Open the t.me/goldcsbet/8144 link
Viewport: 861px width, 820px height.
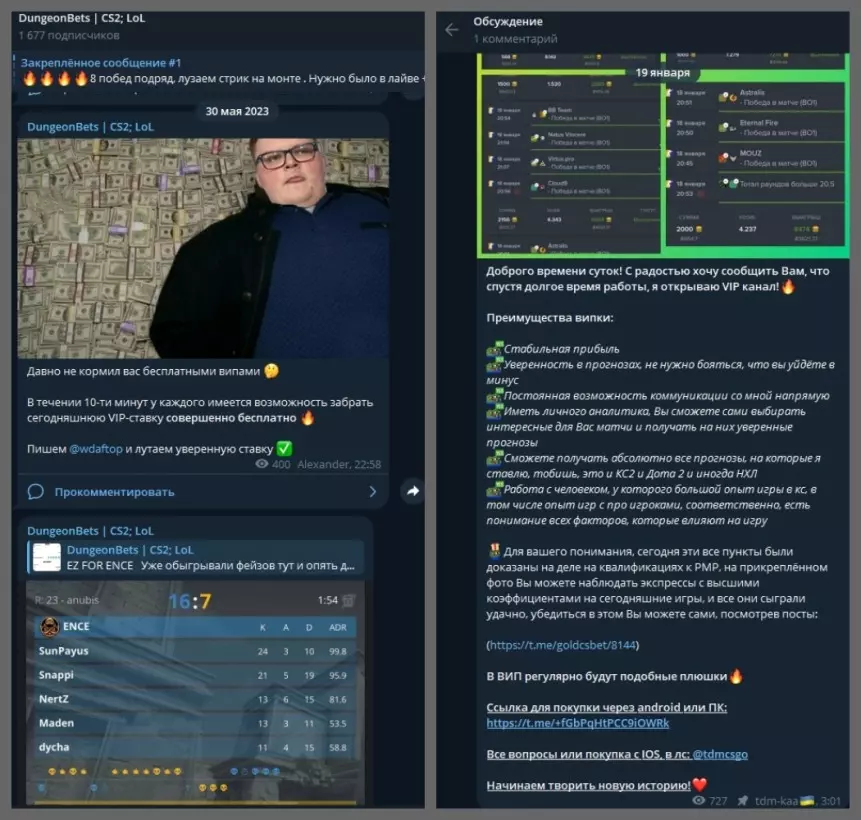tap(563, 645)
